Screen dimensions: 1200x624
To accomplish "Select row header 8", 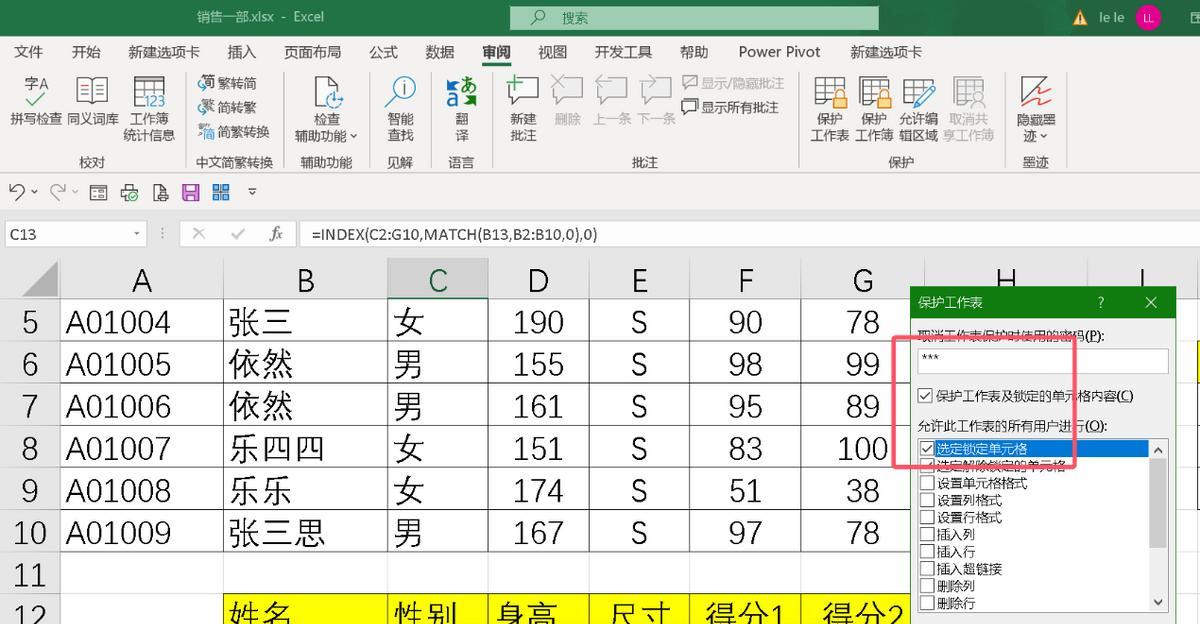I will click(x=30, y=448).
